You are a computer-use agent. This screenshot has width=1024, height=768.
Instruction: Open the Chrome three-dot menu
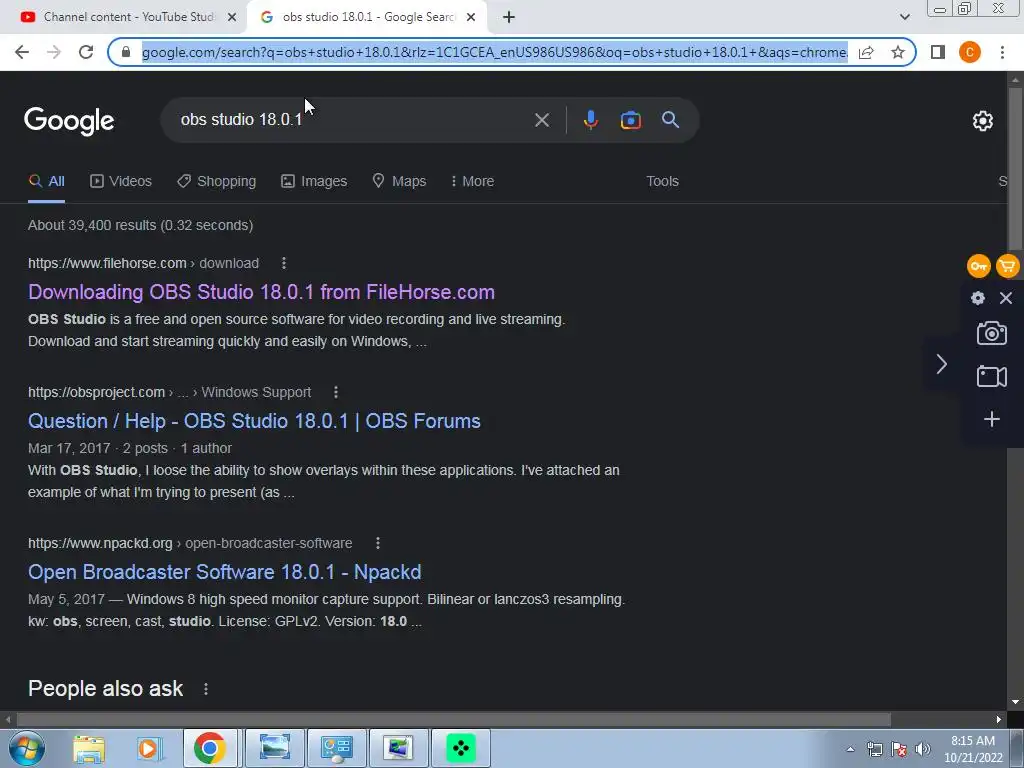pos(1002,52)
